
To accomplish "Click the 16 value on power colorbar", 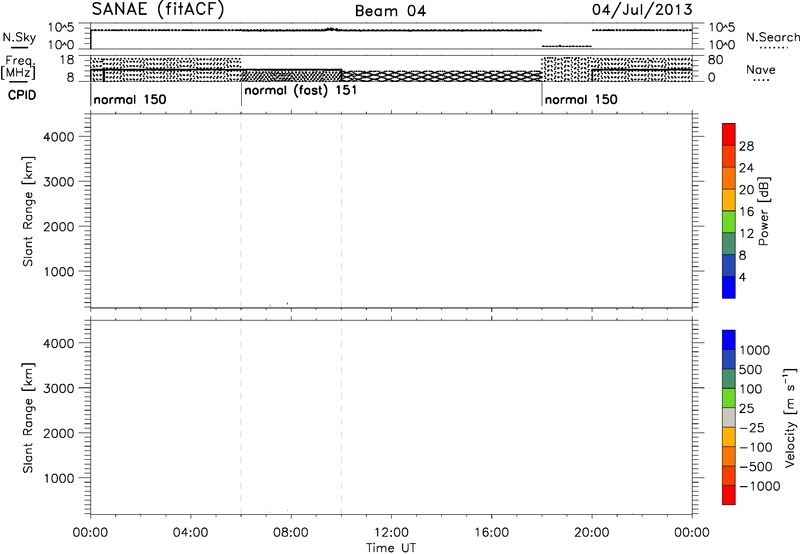I will click(746, 212).
